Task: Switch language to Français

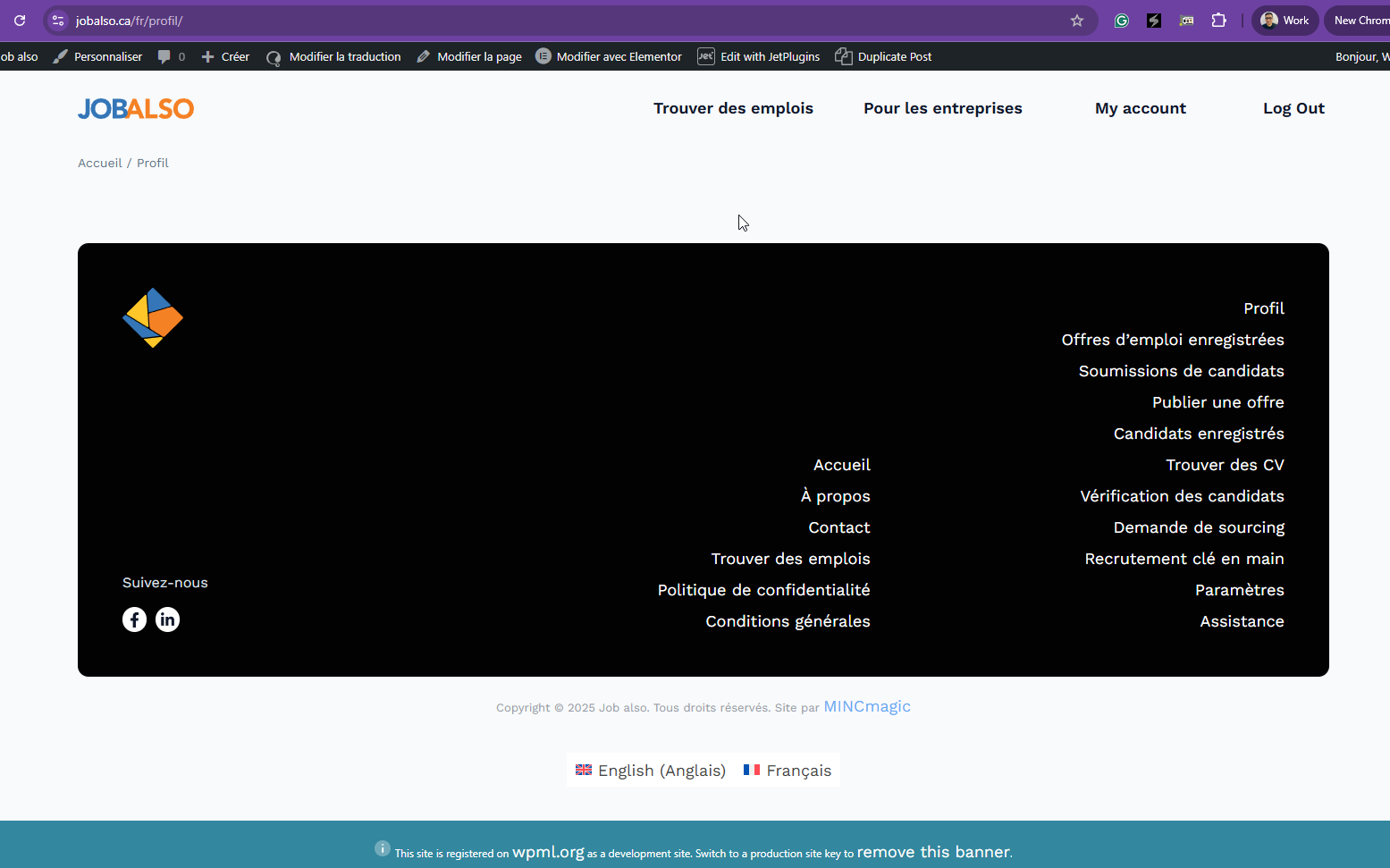Action: (788, 771)
